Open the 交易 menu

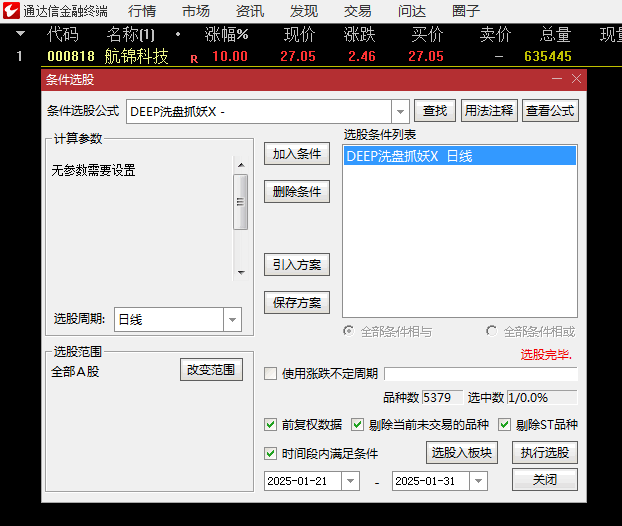click(x=358, y=11)
